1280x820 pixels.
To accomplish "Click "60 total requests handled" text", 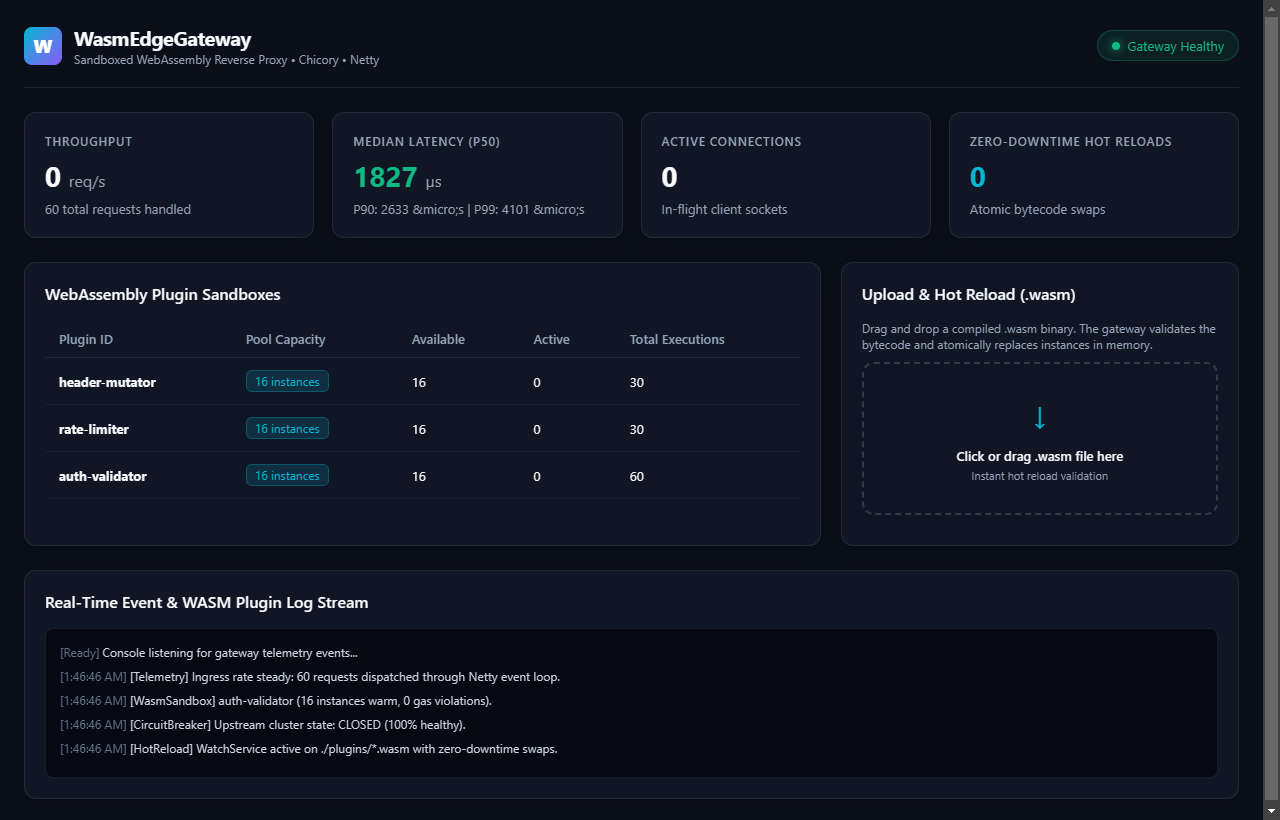I will coord(118,210).
